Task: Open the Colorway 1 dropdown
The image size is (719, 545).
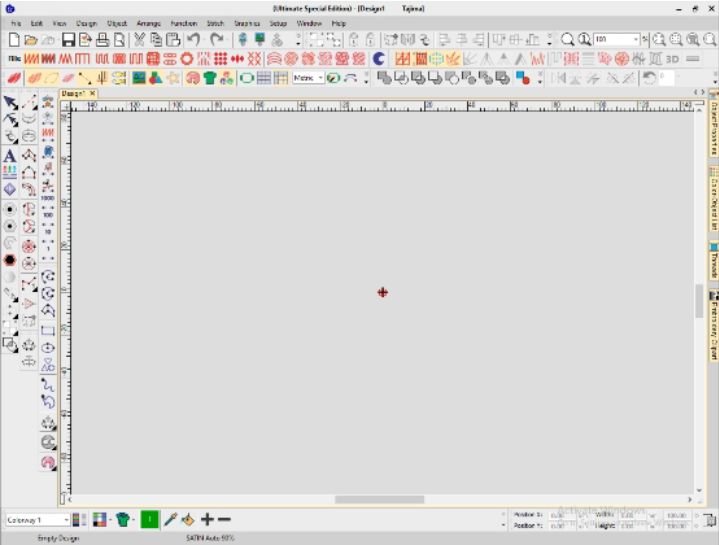Action: coord(38,520)
